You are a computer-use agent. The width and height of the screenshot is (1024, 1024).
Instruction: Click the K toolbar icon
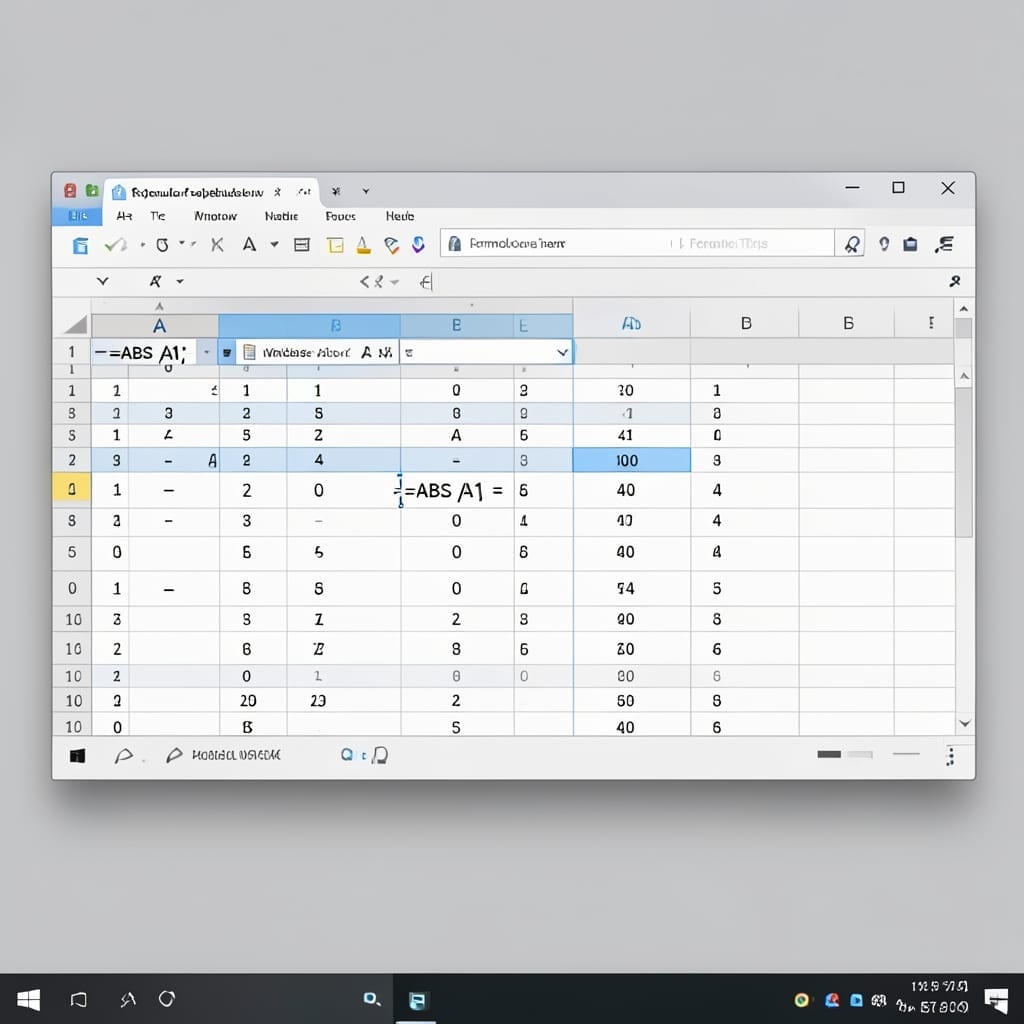(217, 245)
